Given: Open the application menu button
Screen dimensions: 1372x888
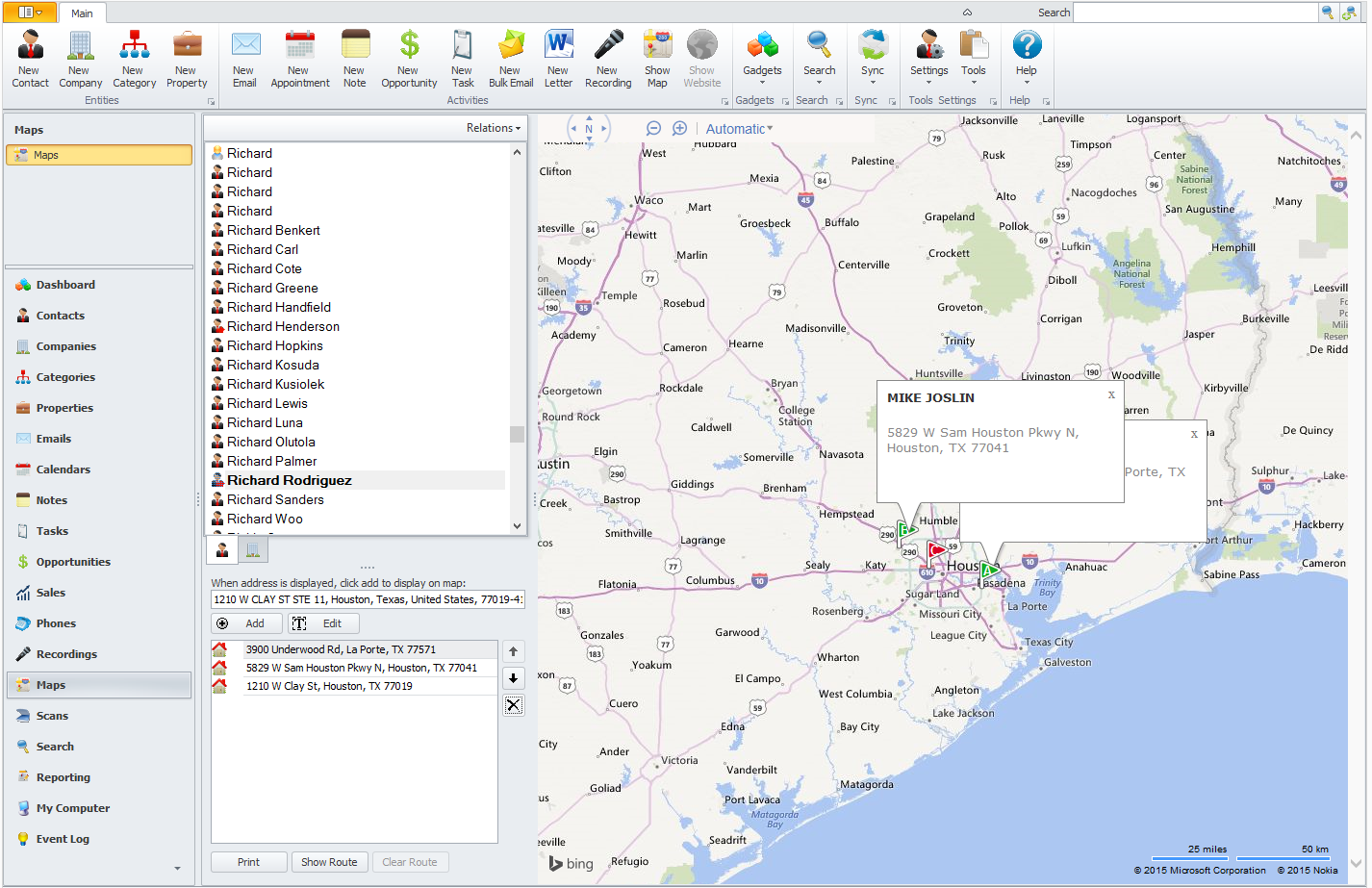Looking at the screenshot, I should point(30,13).
